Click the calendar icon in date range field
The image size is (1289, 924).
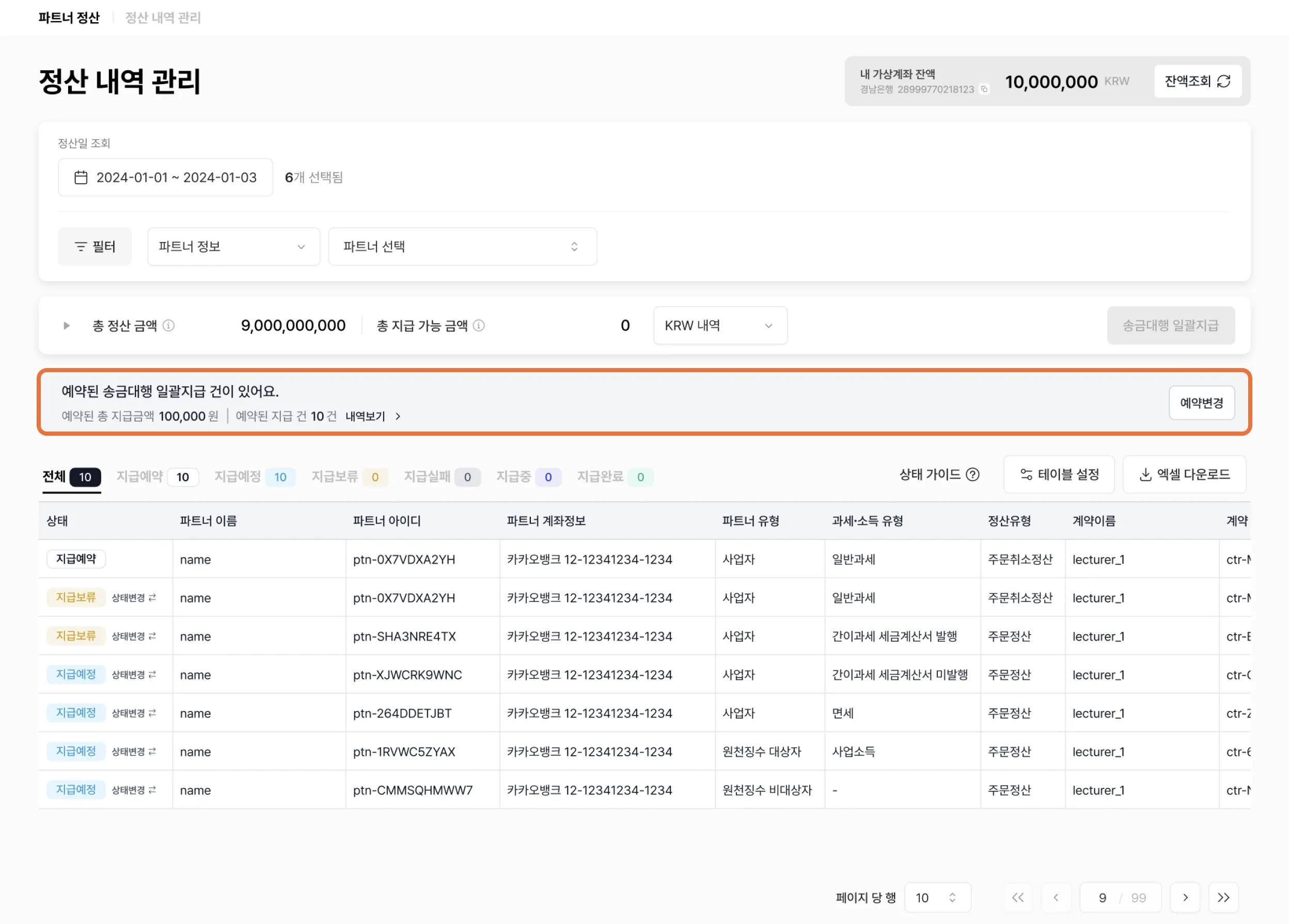point(81,177)
